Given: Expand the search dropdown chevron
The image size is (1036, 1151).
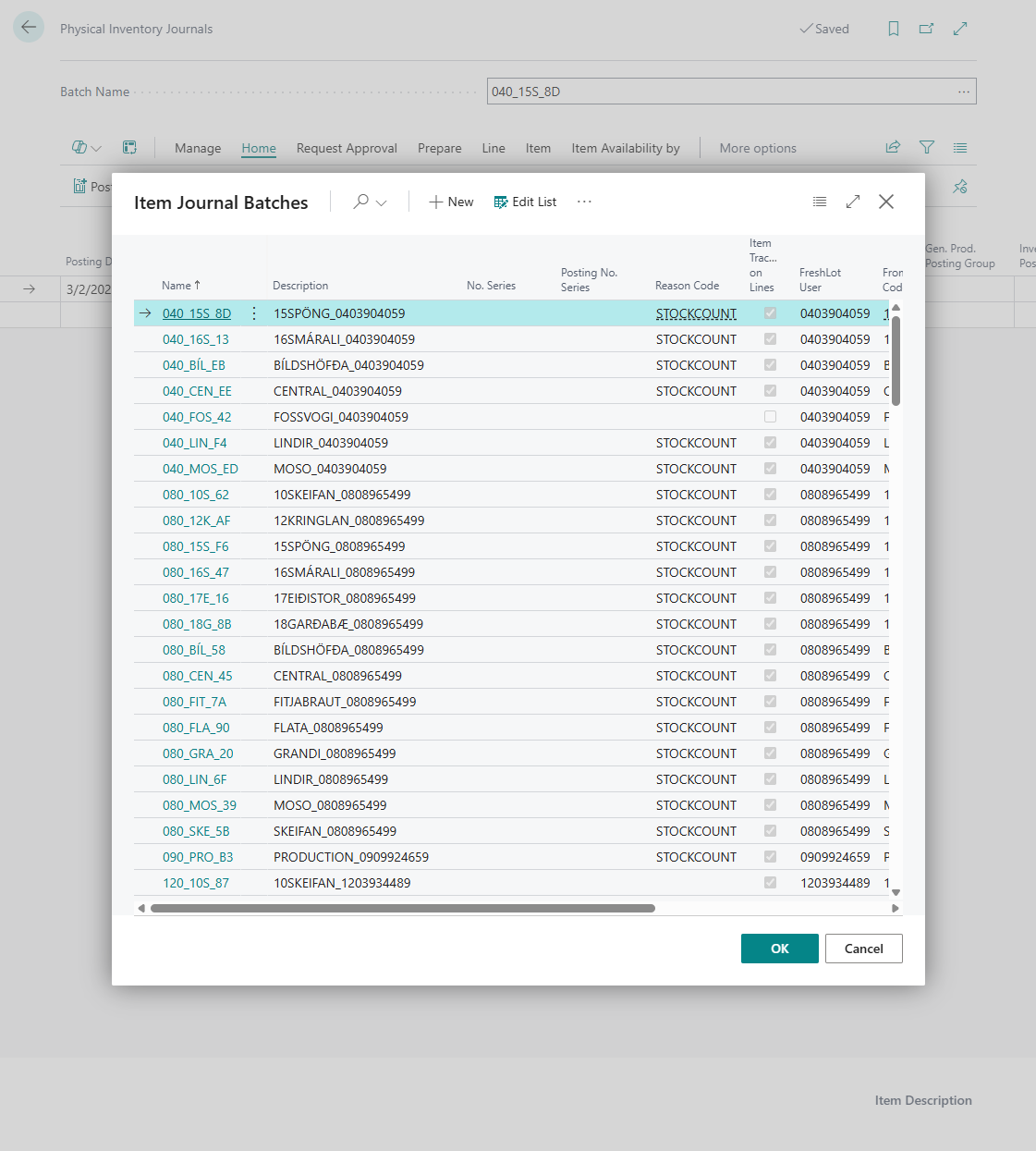Looking at the screenshot, I should click(x=382, y=202).
